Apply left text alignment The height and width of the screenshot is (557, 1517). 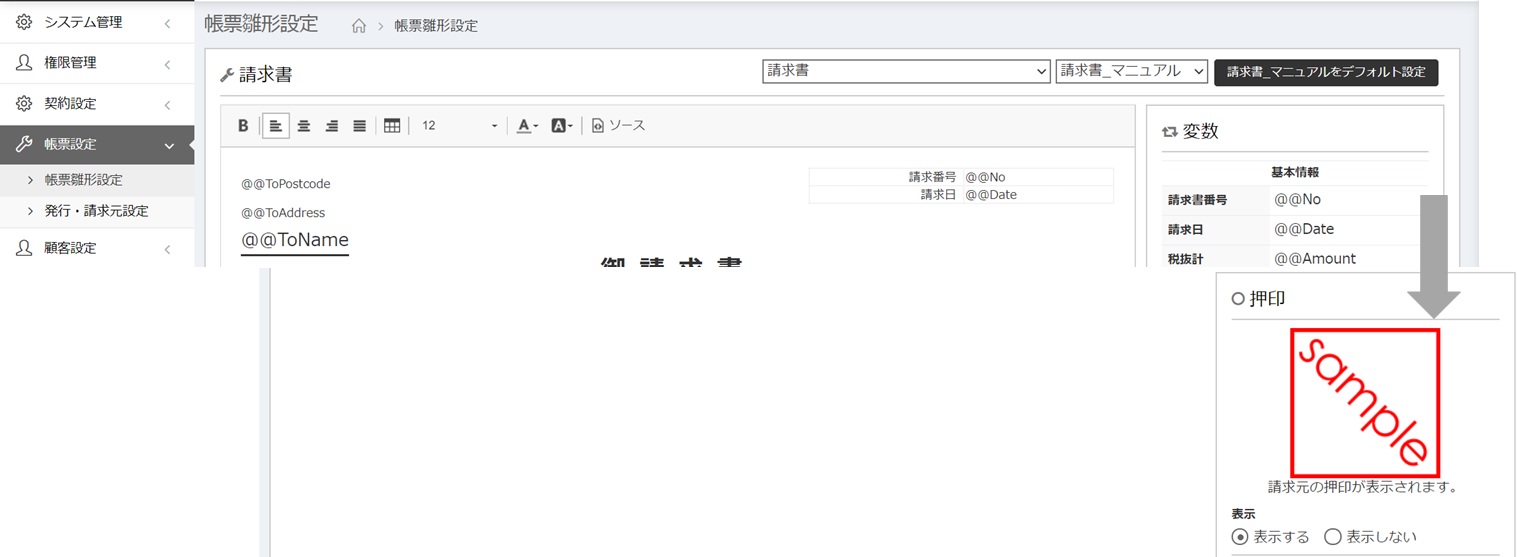click(x=276, y=126)
